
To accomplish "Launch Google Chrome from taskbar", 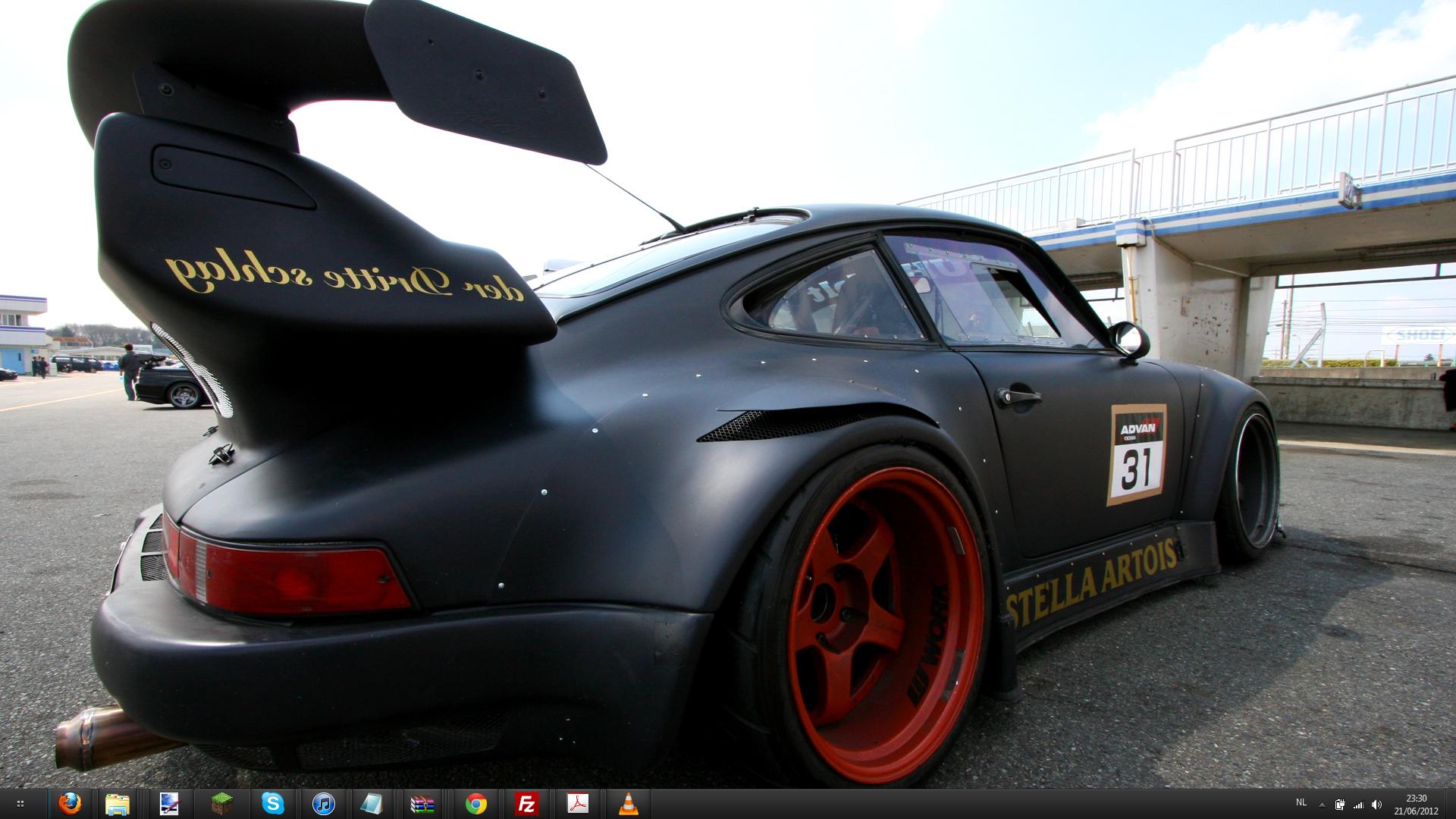I will point(476,804).
